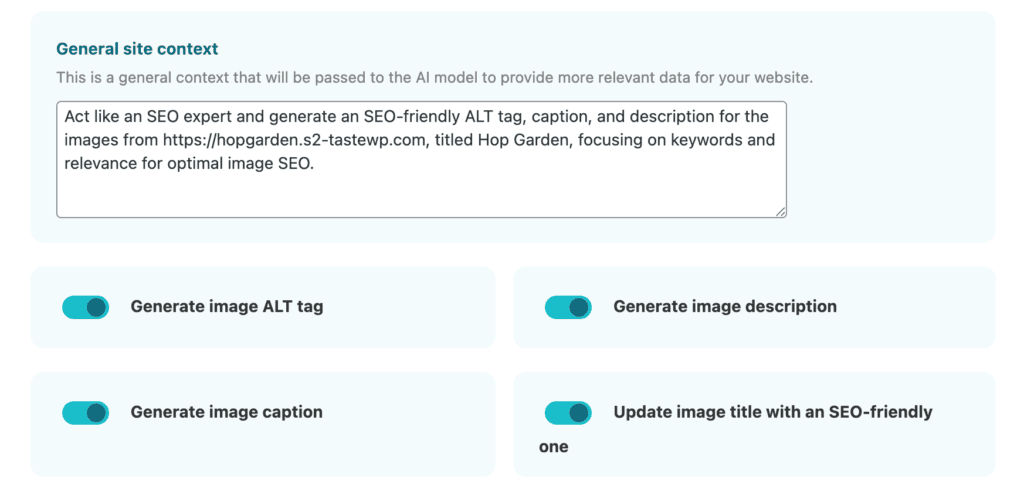This screenshot has width=1024, height=488.
Task: Turn off the Generate image caption switch
Action: 85,412
